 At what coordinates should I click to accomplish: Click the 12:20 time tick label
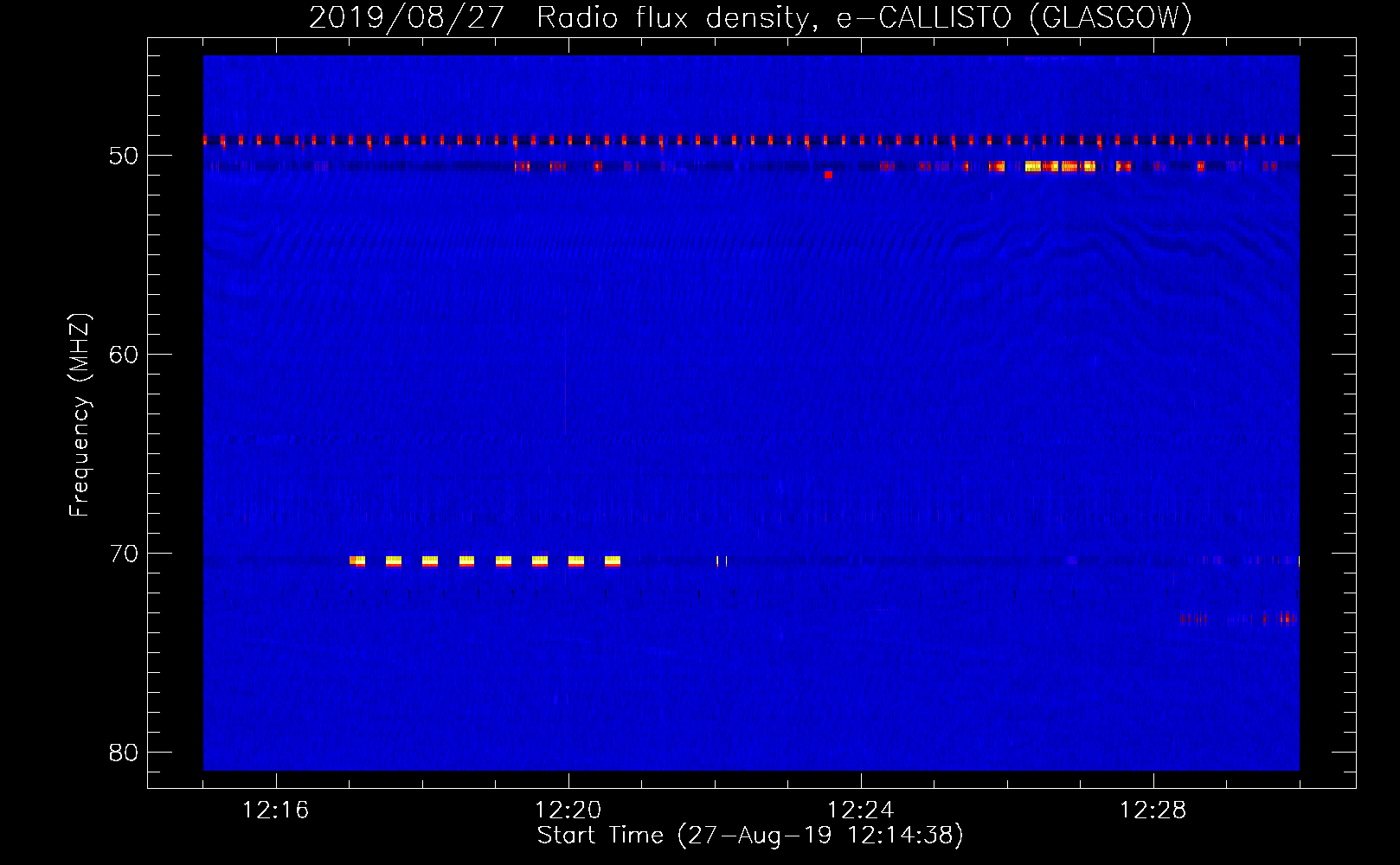pos(568,811)
